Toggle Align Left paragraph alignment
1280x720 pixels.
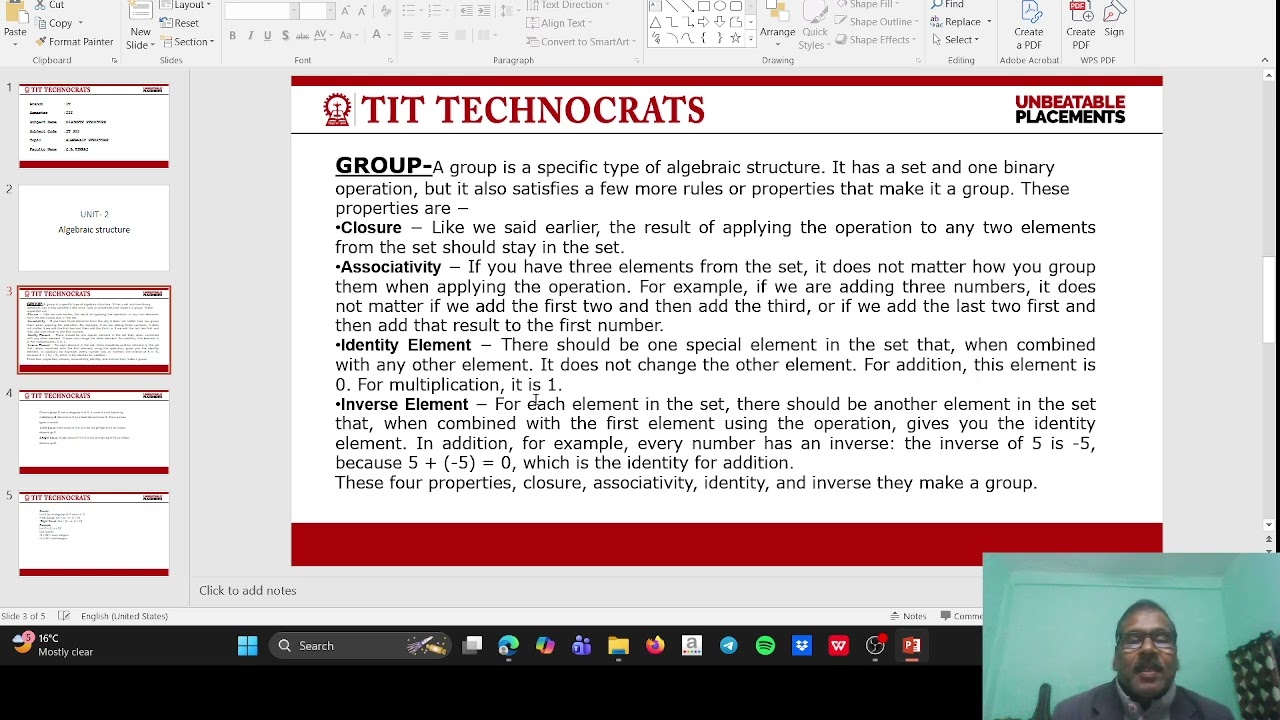408,35
